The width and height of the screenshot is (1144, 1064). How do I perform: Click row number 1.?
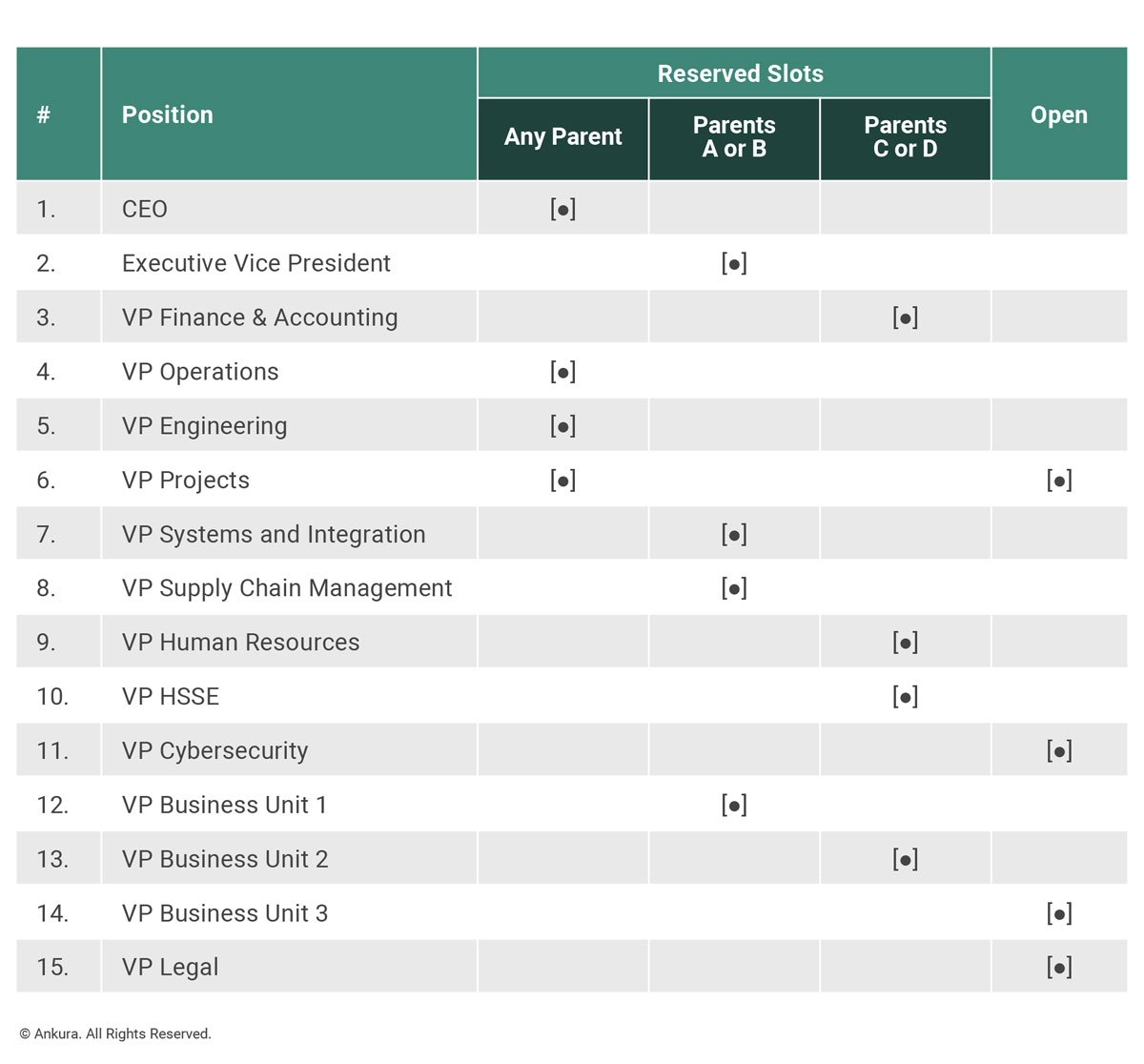46,209
